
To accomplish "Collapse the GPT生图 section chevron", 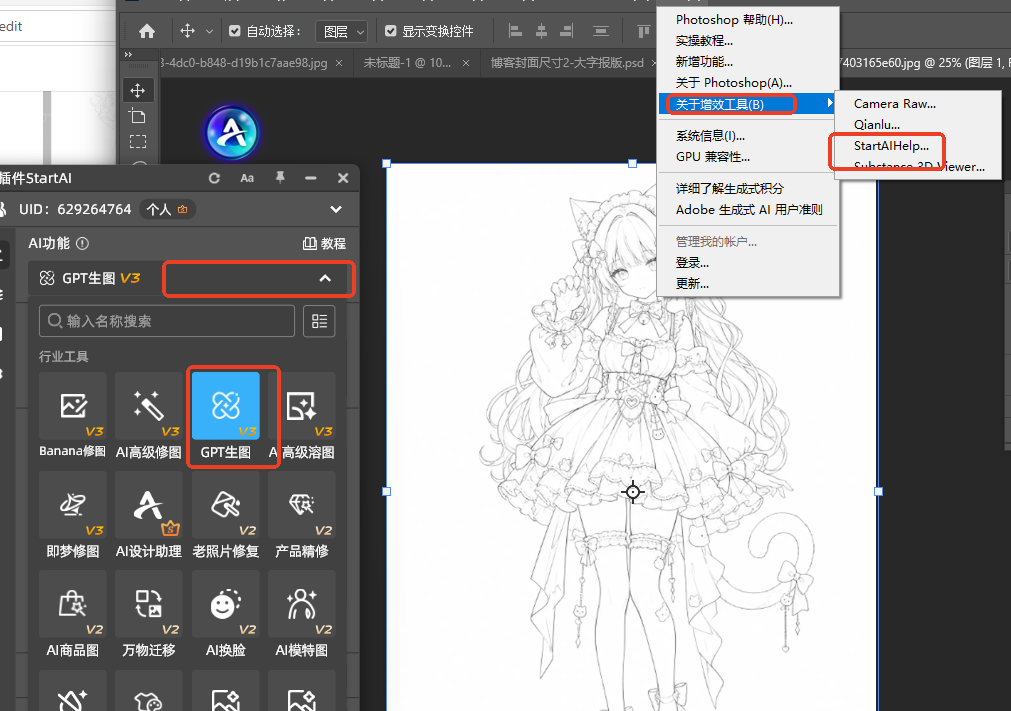I will tap(325, 278).
